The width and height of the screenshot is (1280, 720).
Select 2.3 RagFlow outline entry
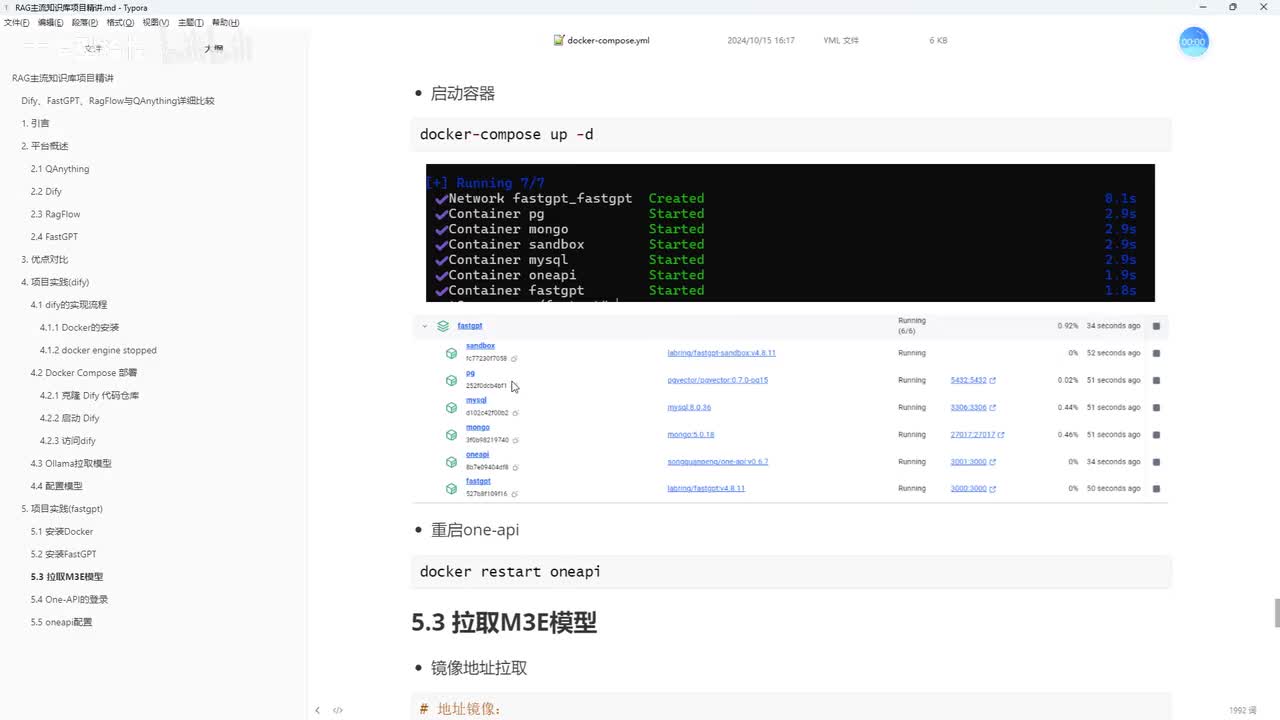(x=55, y=214)
